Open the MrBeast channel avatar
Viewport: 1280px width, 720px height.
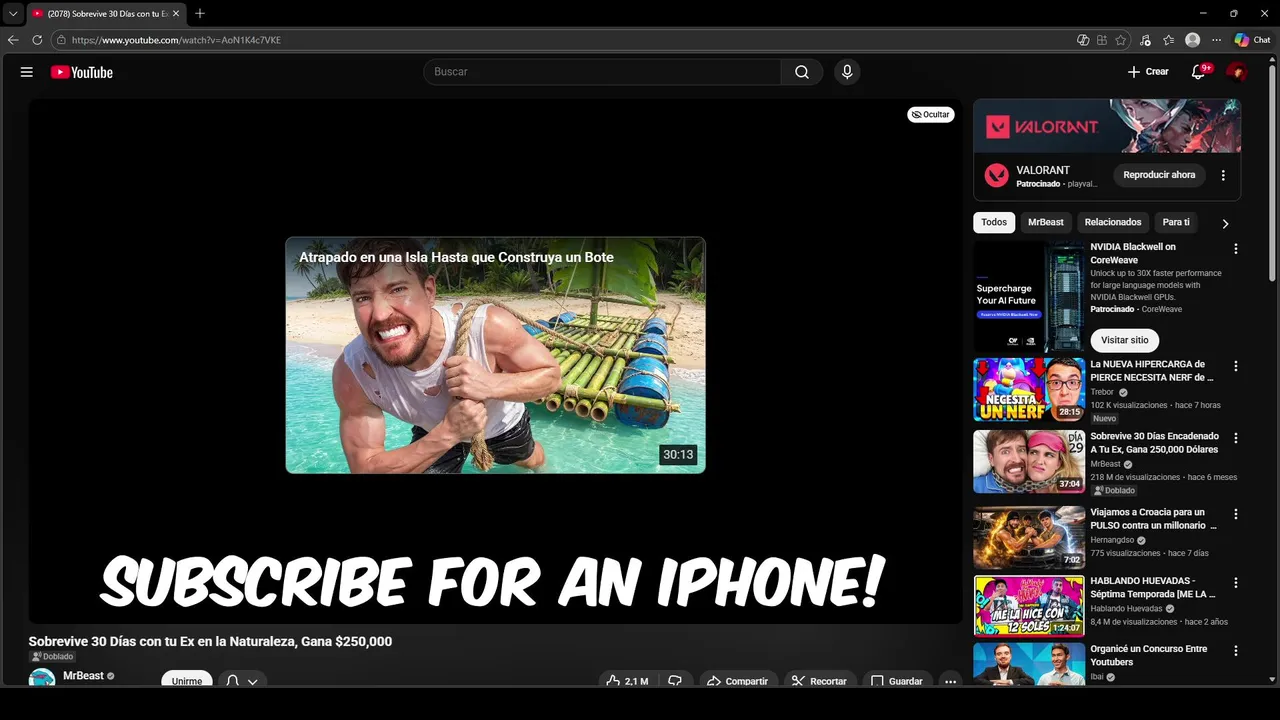42,679
